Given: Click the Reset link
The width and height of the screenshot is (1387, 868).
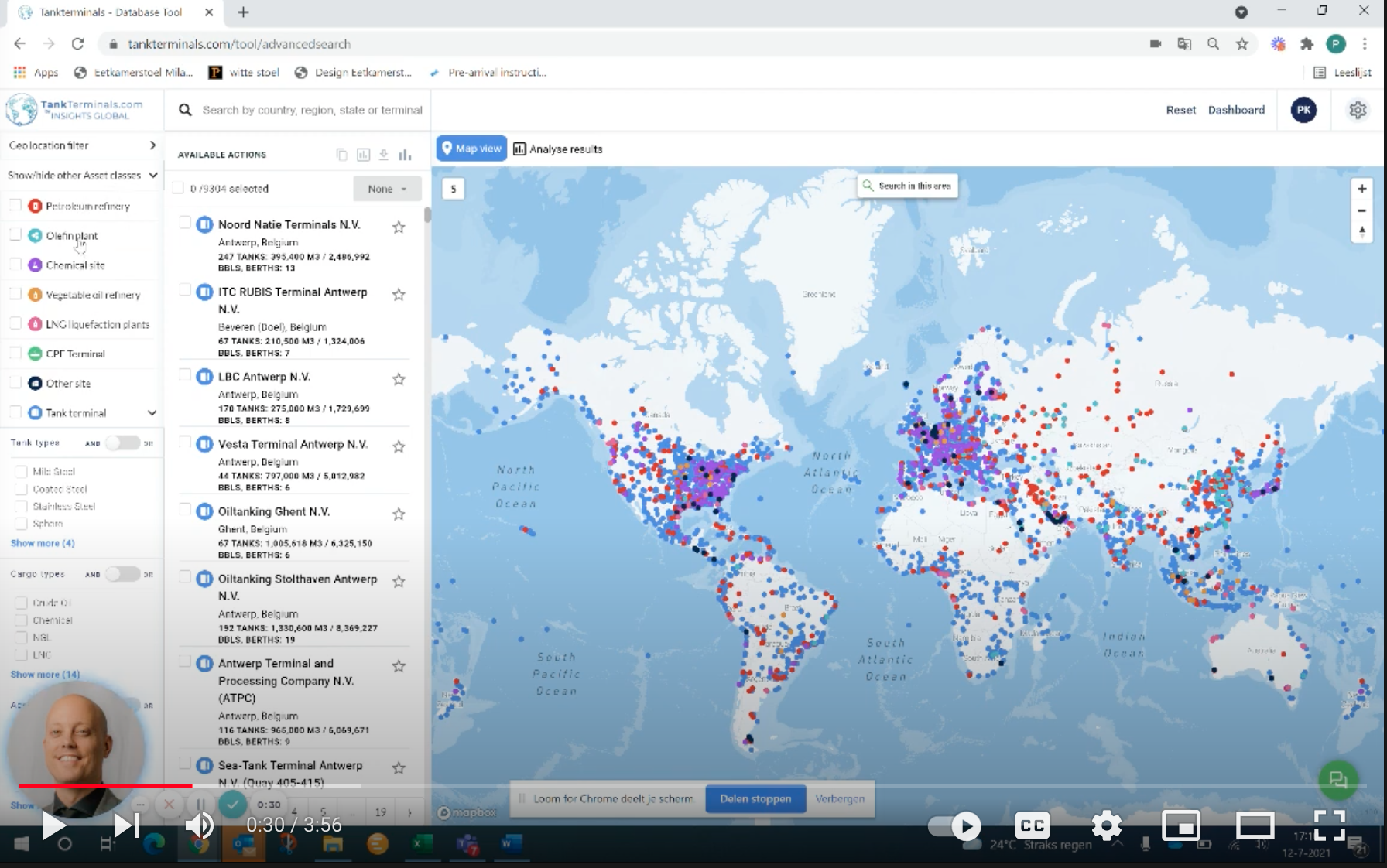Looking at the screenshot, I should [1180, 110].
